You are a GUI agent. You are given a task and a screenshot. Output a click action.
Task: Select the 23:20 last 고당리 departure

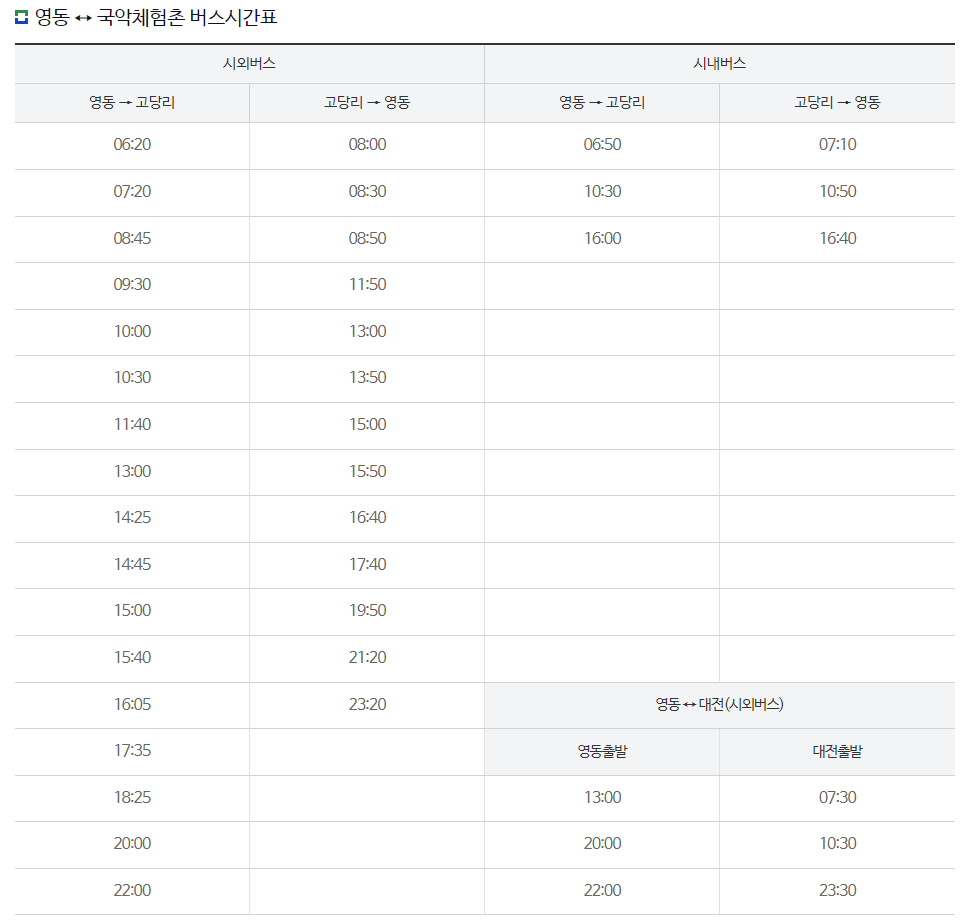(364, 705)
